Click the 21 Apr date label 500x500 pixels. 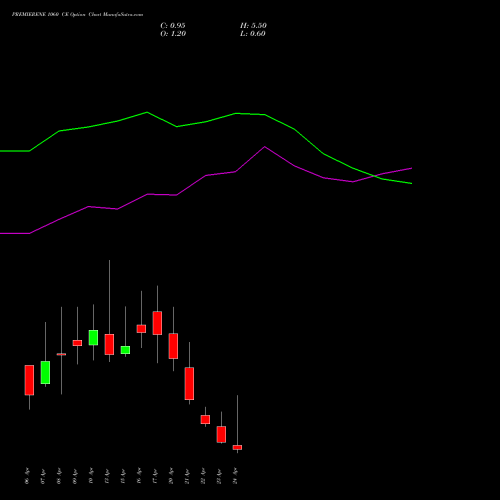(187, 476)
